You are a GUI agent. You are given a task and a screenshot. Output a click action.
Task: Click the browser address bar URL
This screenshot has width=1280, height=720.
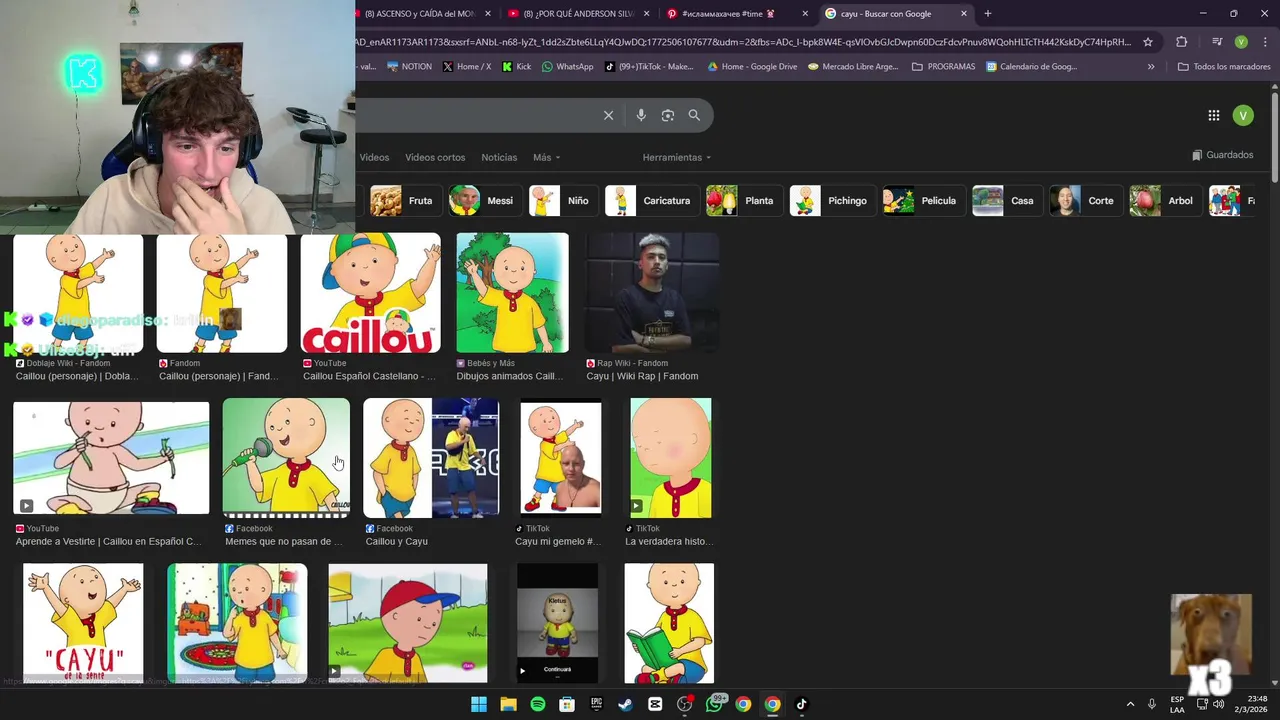(743, 42)
